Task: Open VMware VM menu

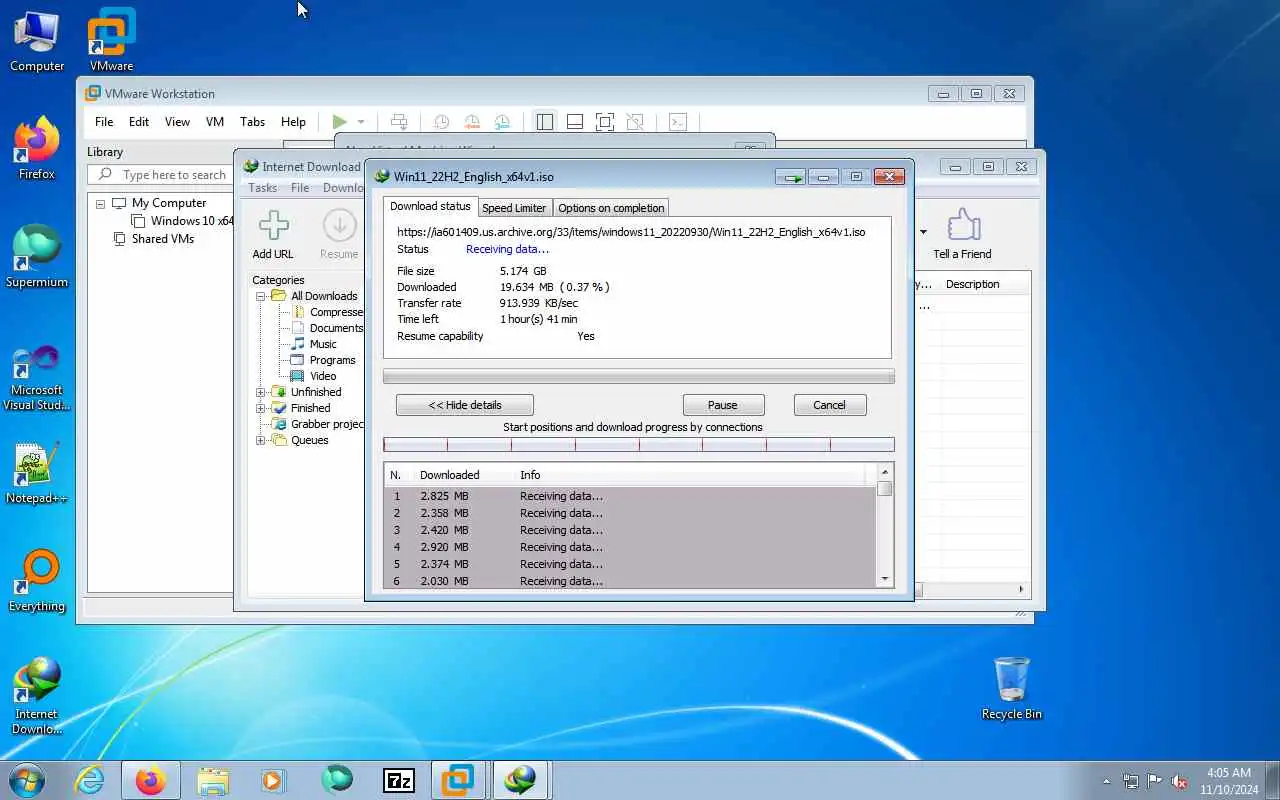Action: click(x=215, y=122)
